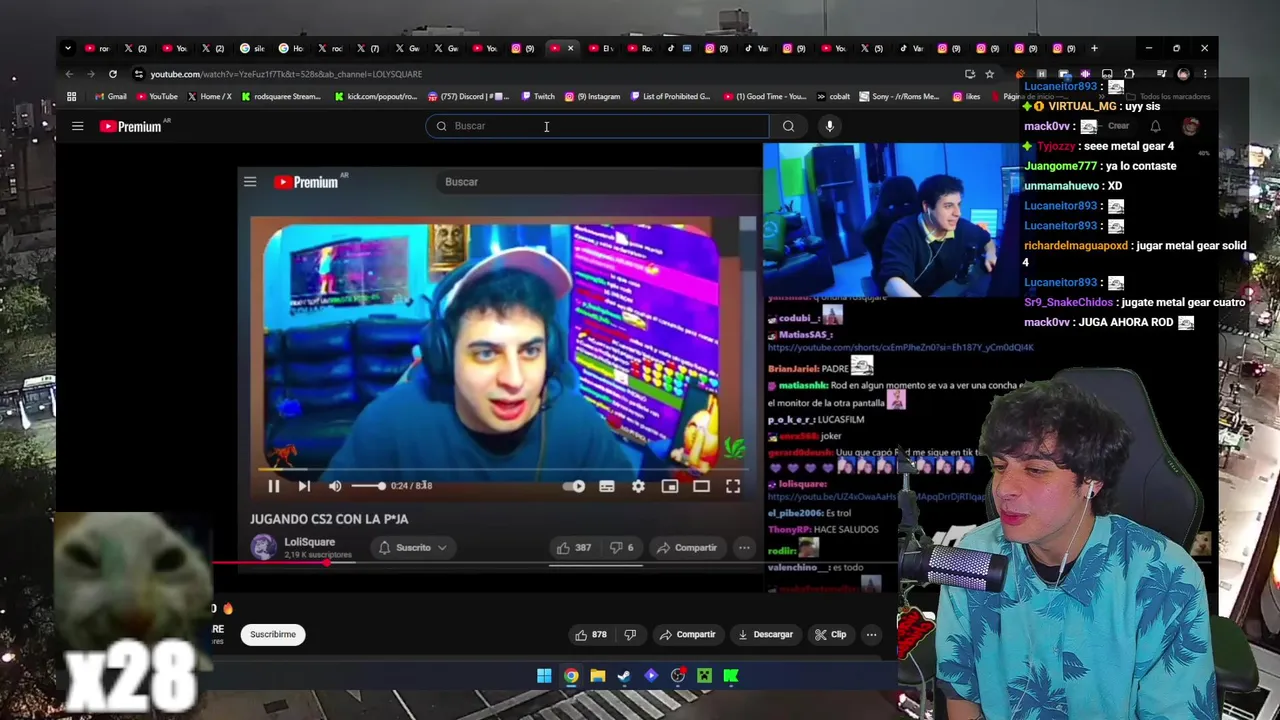
Task: Click the YouTube search magnifier button
Action: [788, 126]
